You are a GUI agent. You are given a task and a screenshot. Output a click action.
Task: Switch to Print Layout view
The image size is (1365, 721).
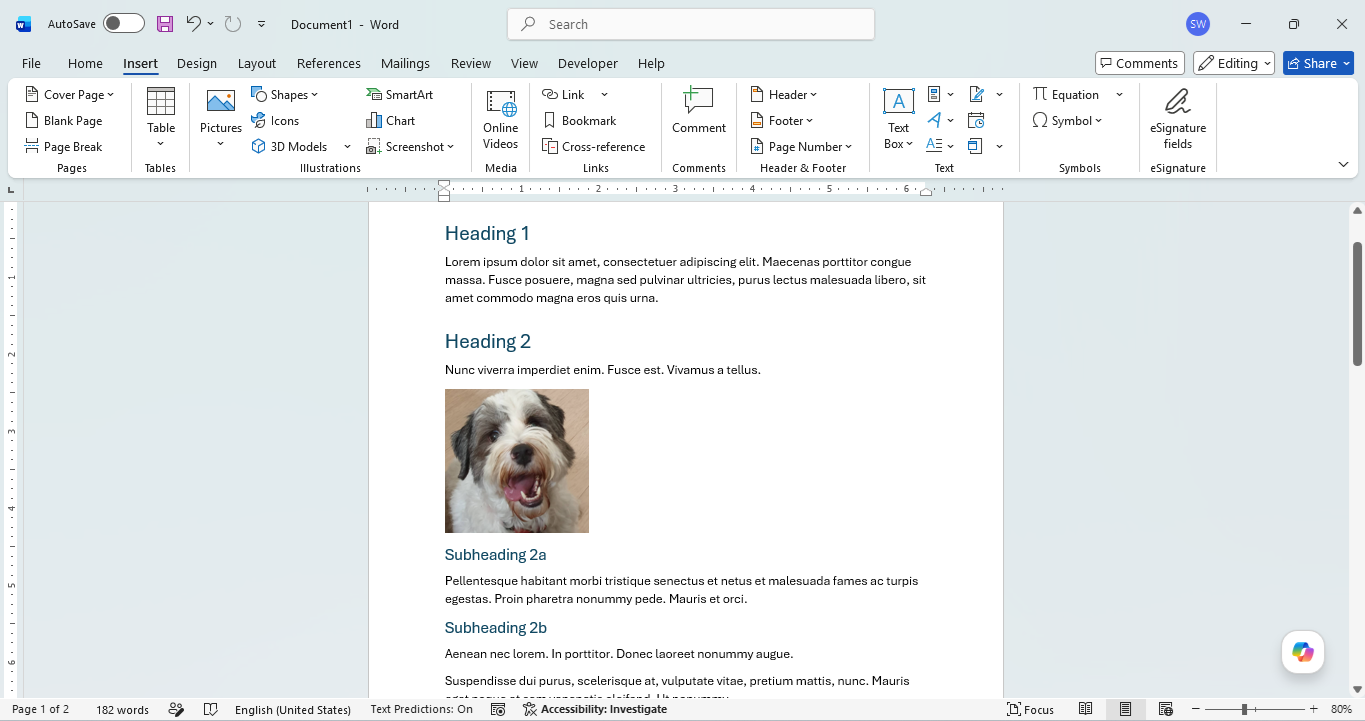(1126, 710)
